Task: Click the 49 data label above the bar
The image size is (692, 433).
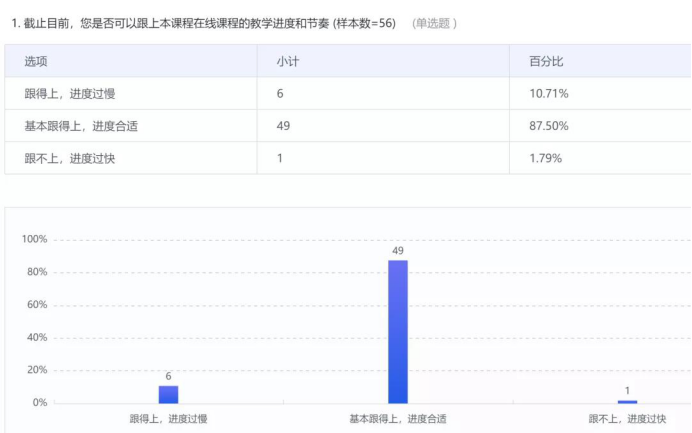Action: point(398,251)
